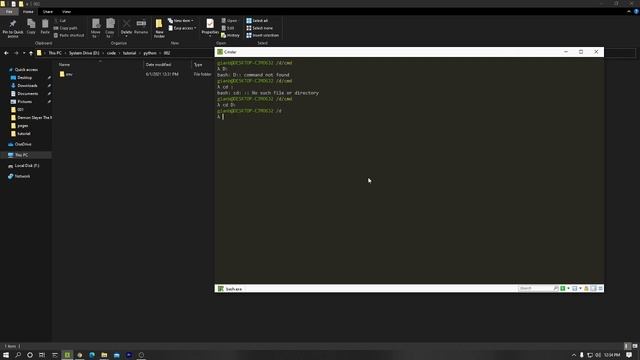Switch to the Share ribbon tab
640x360 pixels.
click(48, 12)
